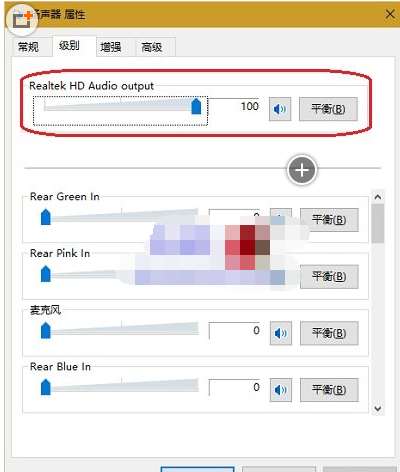The height and width of the screenshot is (472, 400).
Task: Switch to the 常规 tab
Action: coord(29,47)
